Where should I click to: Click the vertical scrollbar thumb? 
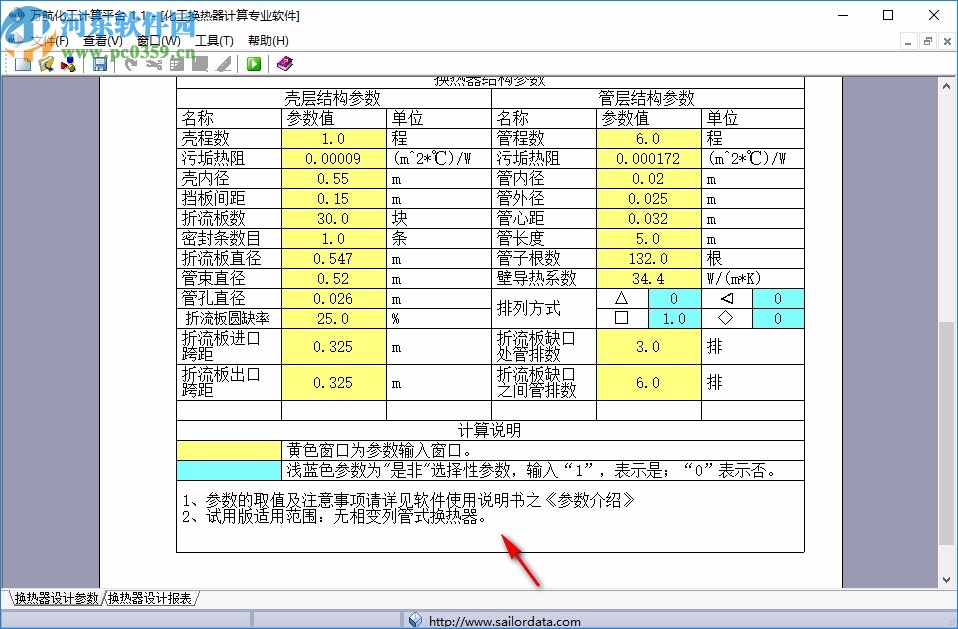(x=946, y=432)
